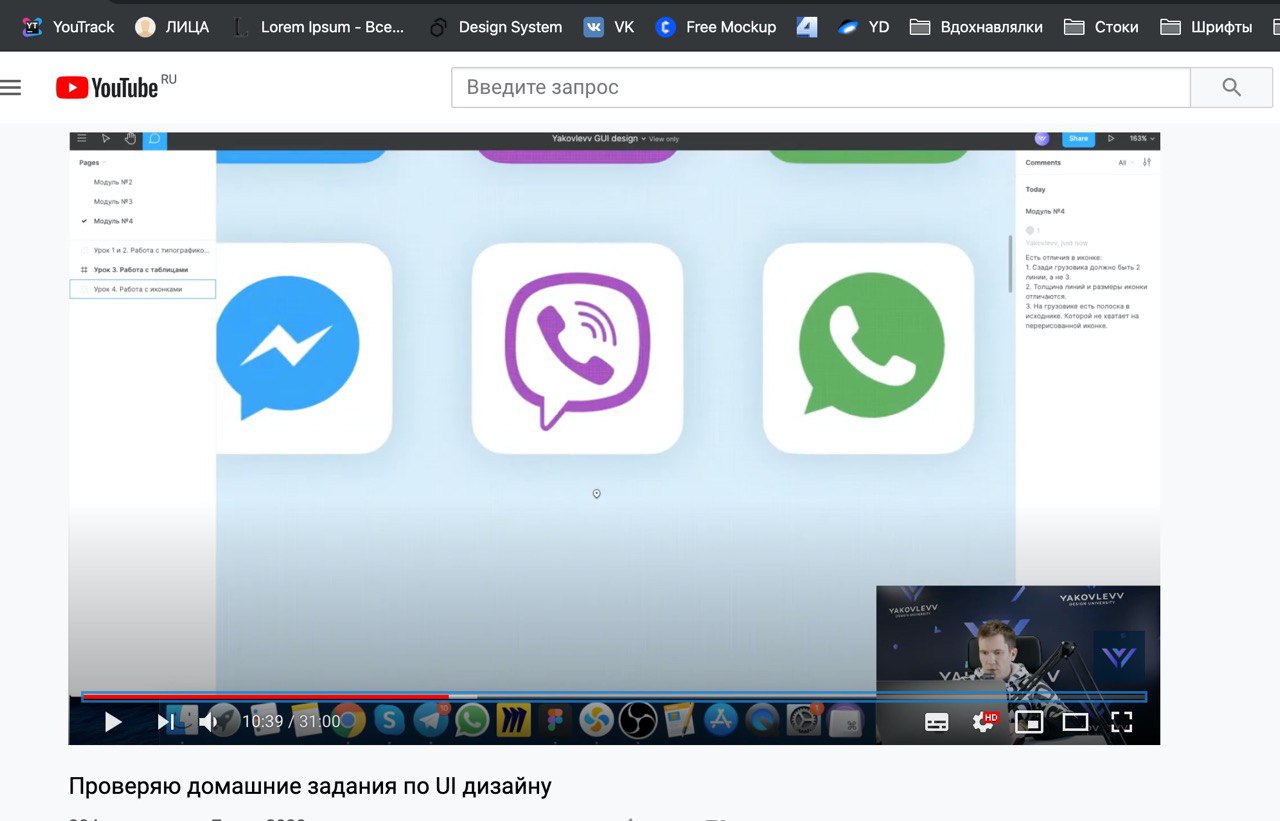Toggle theater mode
The image size is (1280, 821).
[1075, 722]
